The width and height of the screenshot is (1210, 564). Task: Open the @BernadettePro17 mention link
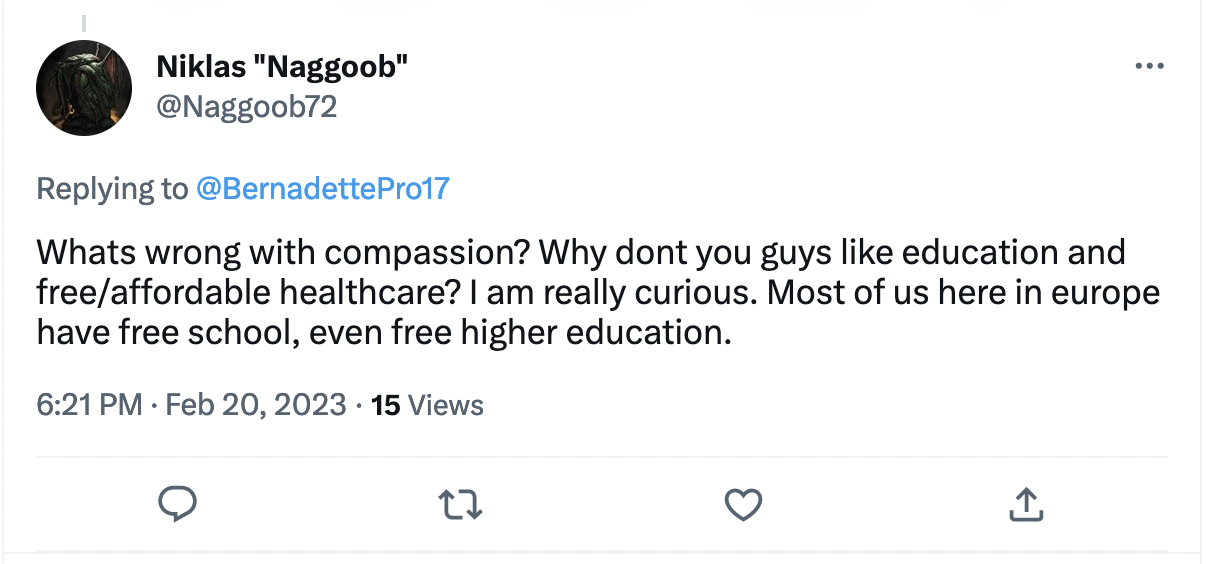323,189
